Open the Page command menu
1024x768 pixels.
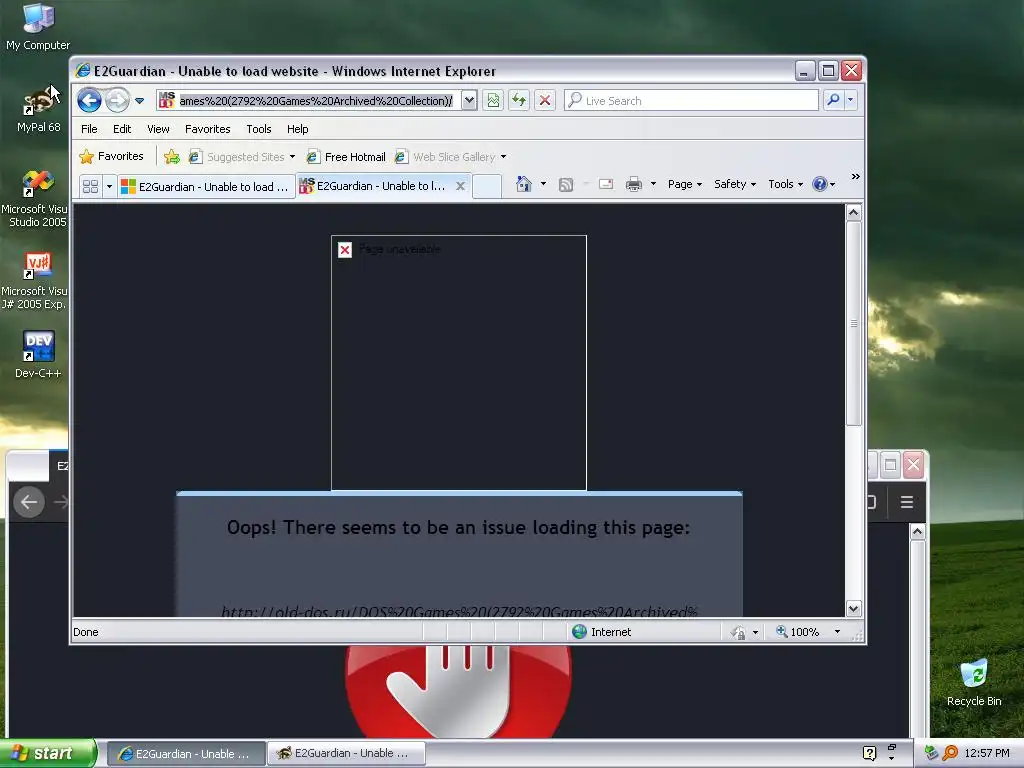pyautogui.click(x=684, y=184)
